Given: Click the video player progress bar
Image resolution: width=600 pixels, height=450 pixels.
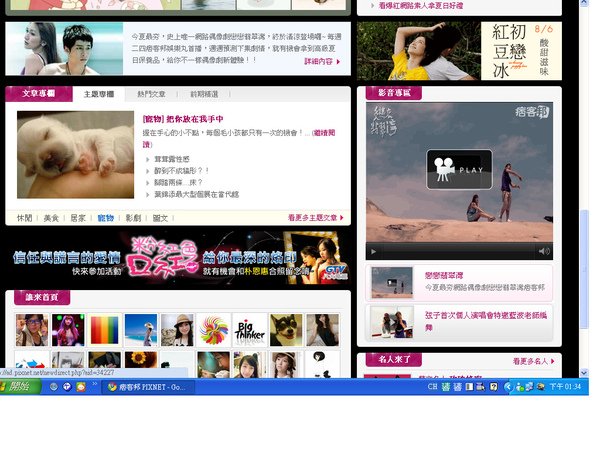Looking at the screenshot, I should pos(458,251).
